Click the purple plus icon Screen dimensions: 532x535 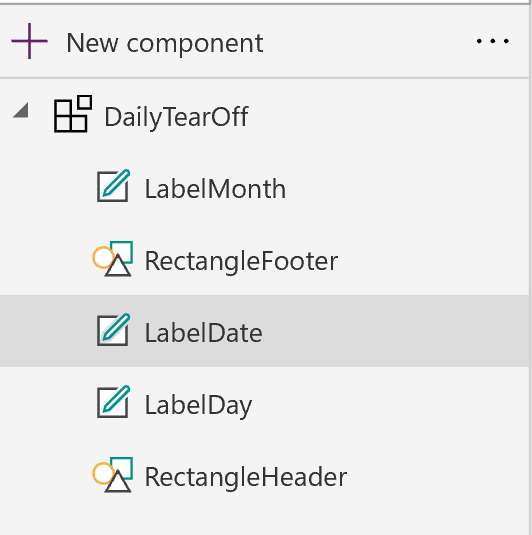tap(29, 41)
